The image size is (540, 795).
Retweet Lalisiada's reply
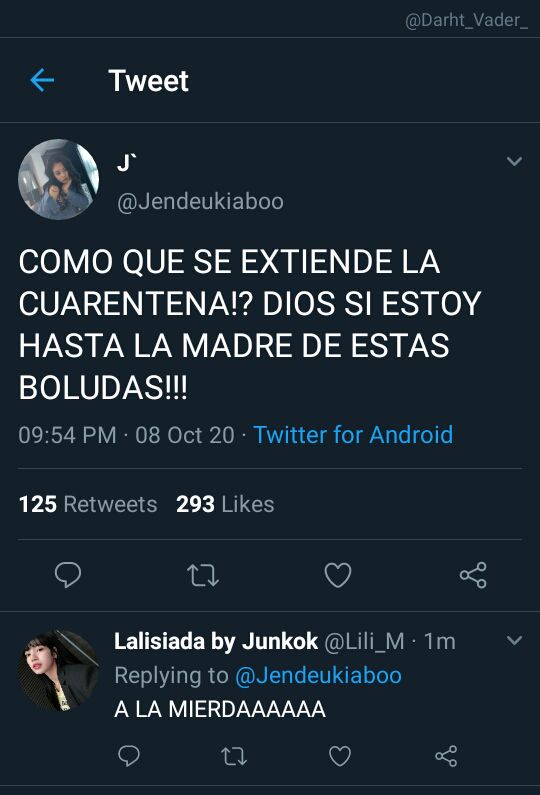coord(234,756)
